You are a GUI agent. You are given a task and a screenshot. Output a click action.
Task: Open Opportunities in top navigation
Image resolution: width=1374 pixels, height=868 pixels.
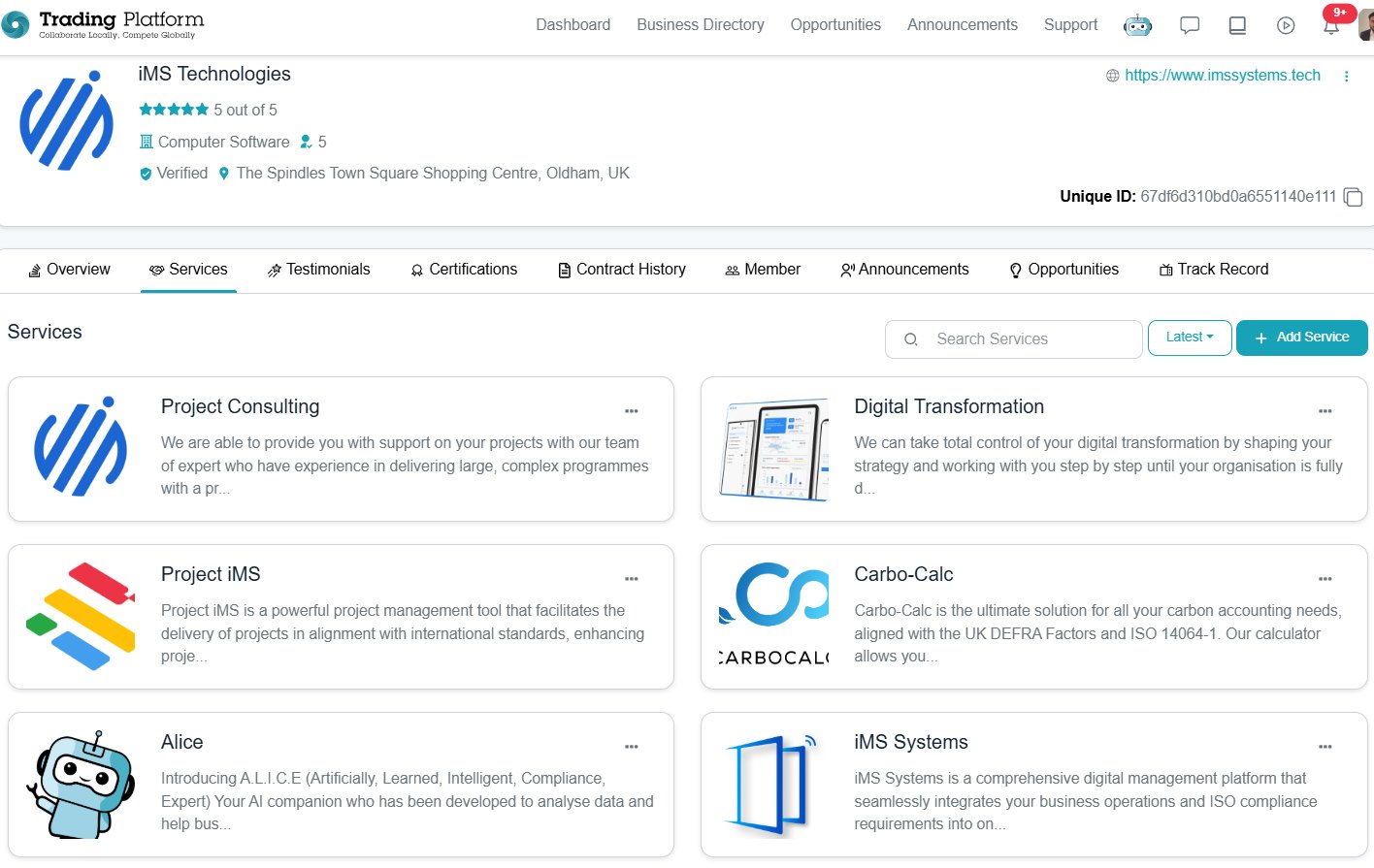[835, 25]
